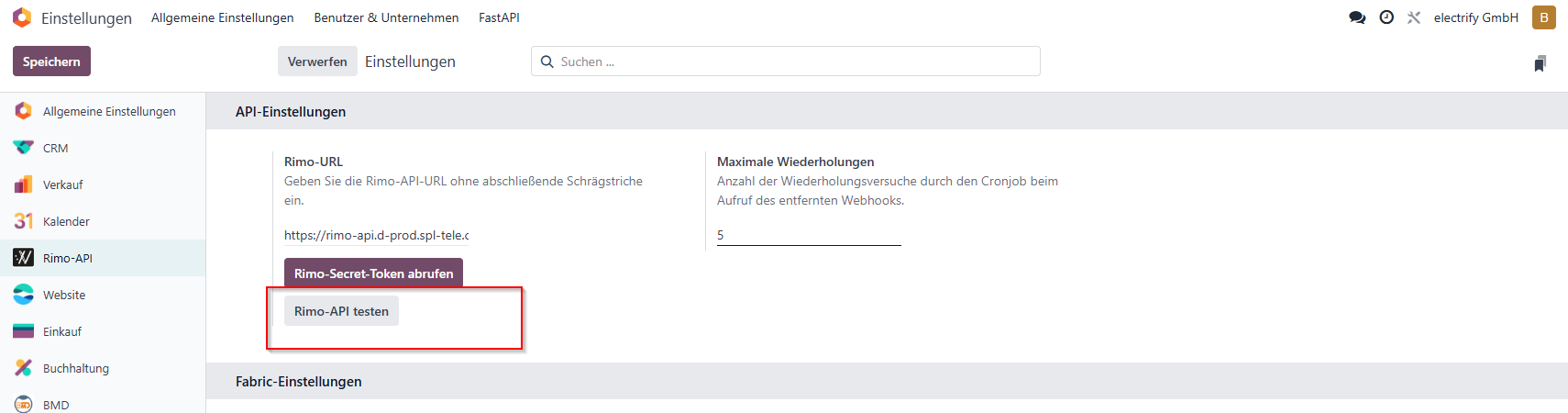
Task: Click the Einkauf sidebar icon
Action: tap(24, 331)
